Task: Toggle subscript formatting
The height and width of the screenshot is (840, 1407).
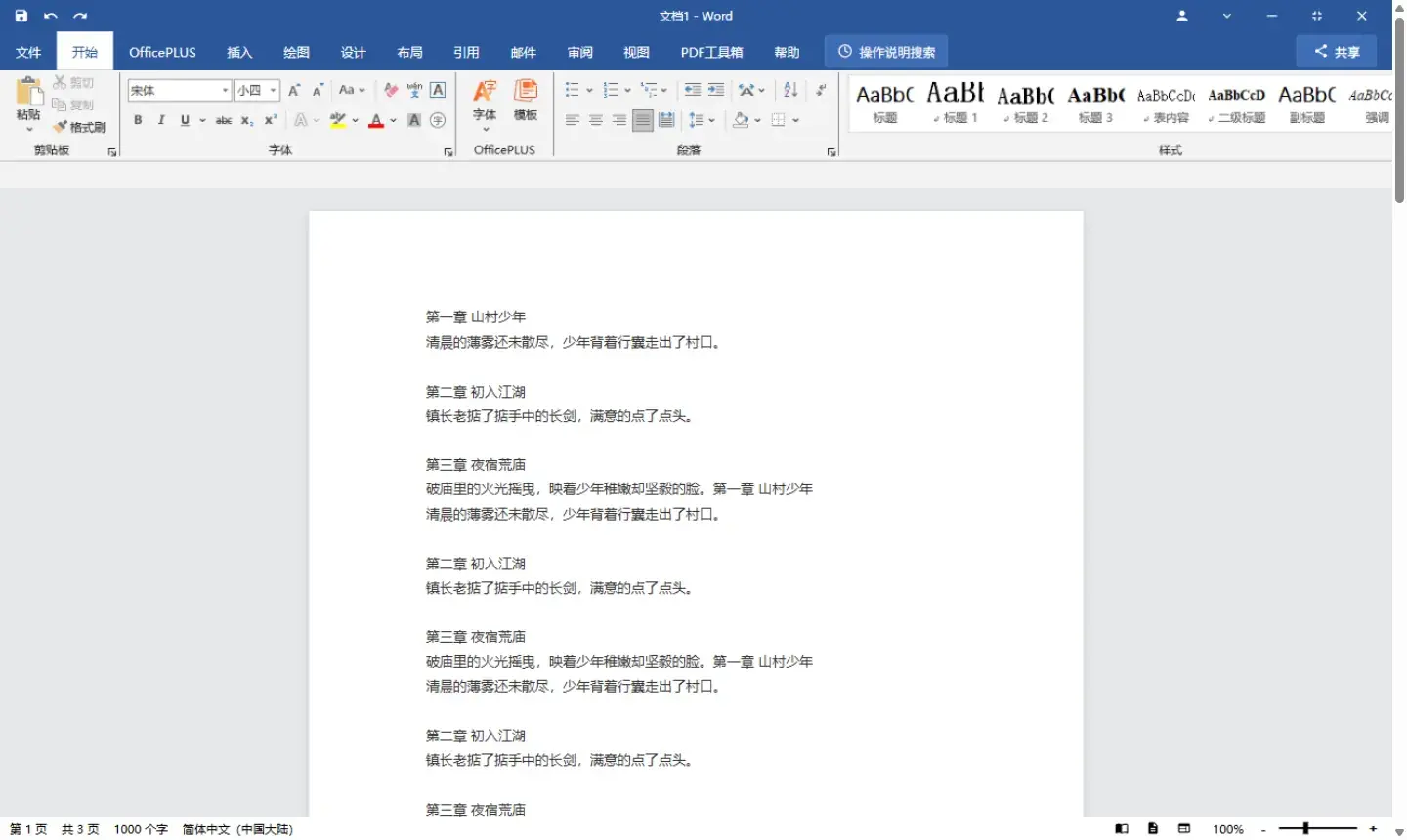Action: [247, 120]
